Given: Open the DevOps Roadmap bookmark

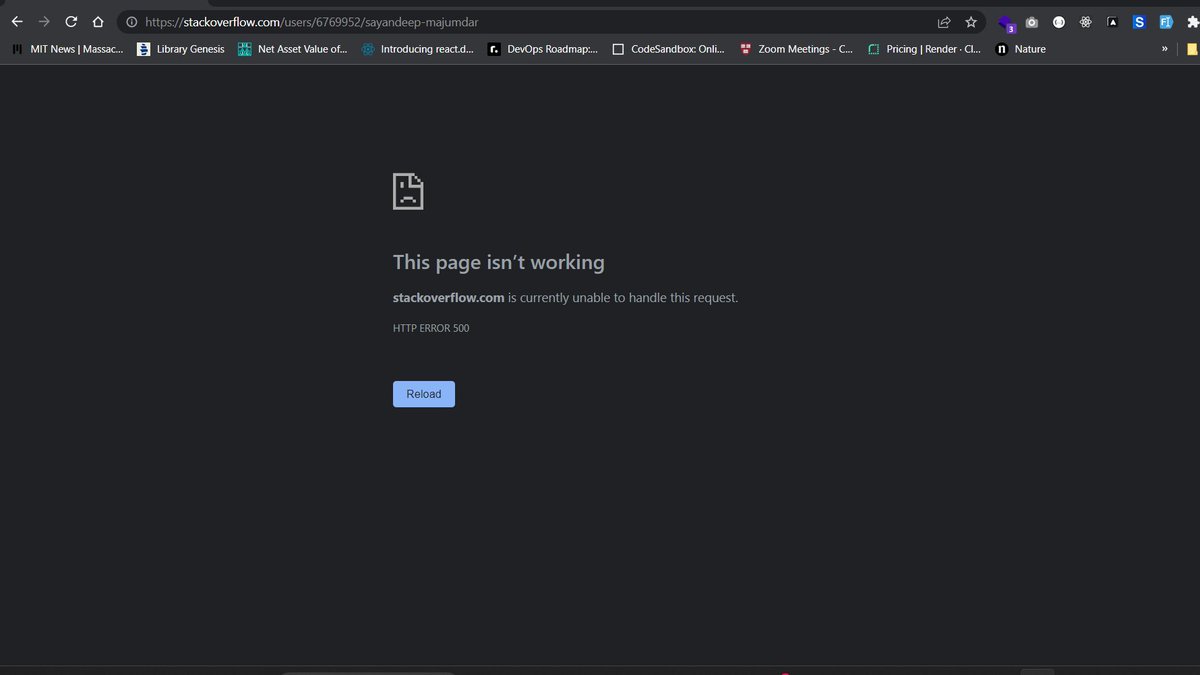Looking at the screenshot, I should point(543,49).
